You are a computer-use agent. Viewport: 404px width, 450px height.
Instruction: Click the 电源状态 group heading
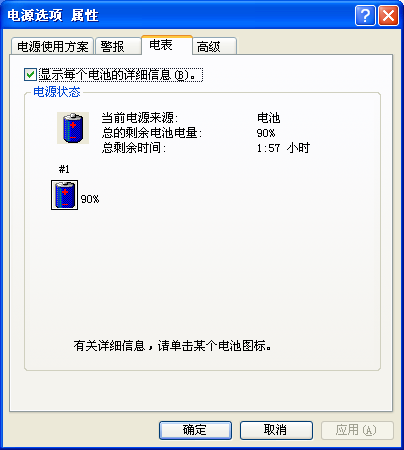point(57,92)
